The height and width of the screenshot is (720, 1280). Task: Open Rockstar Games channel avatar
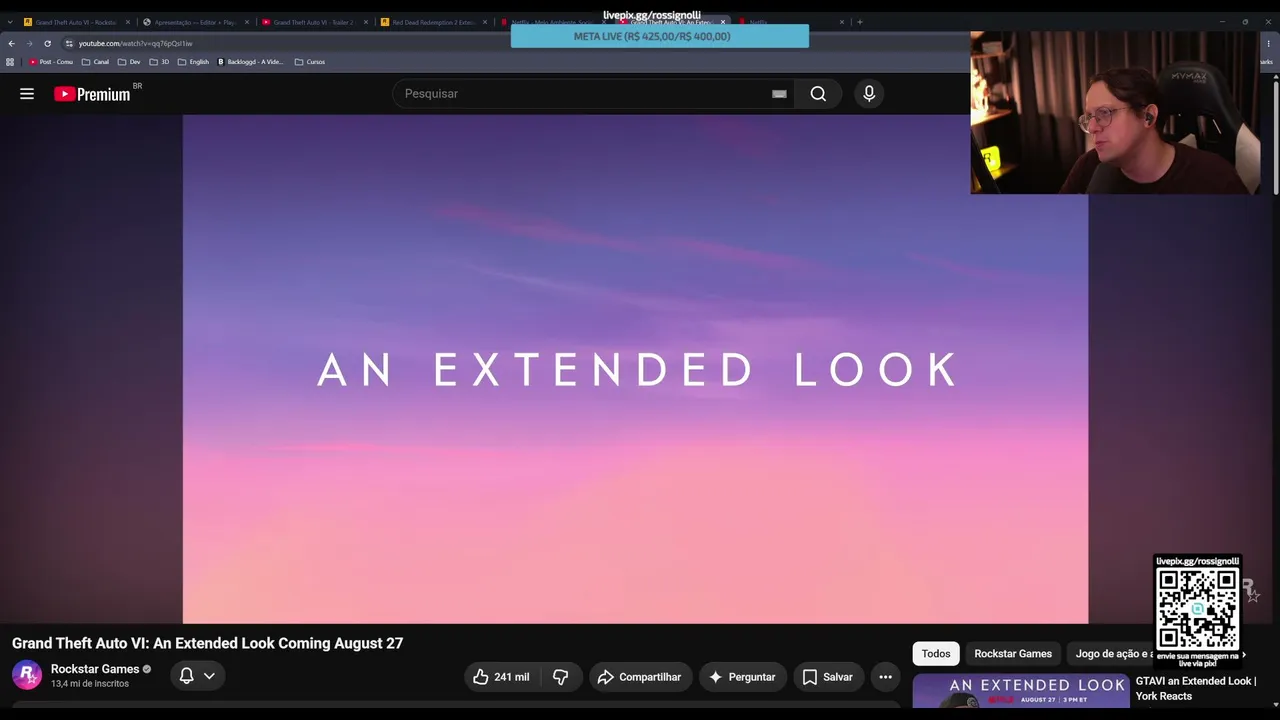pos(27,675)
